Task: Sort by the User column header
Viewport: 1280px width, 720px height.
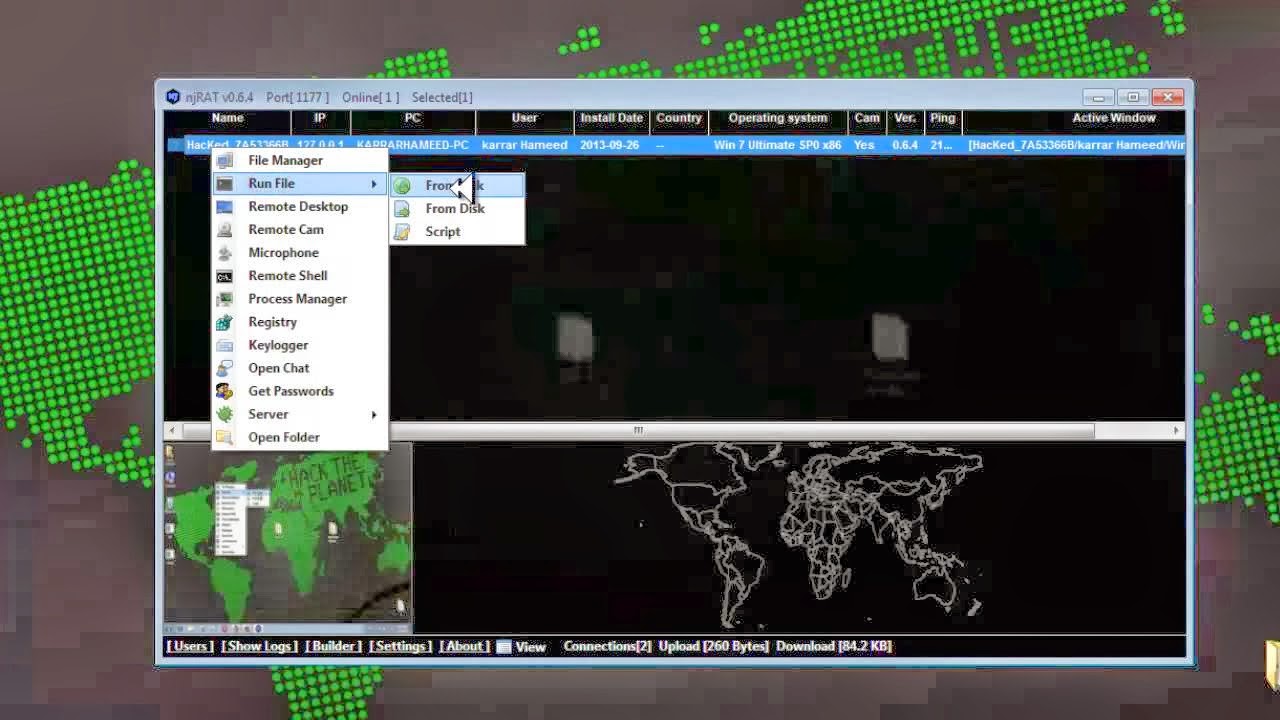Action: (525, 118)
